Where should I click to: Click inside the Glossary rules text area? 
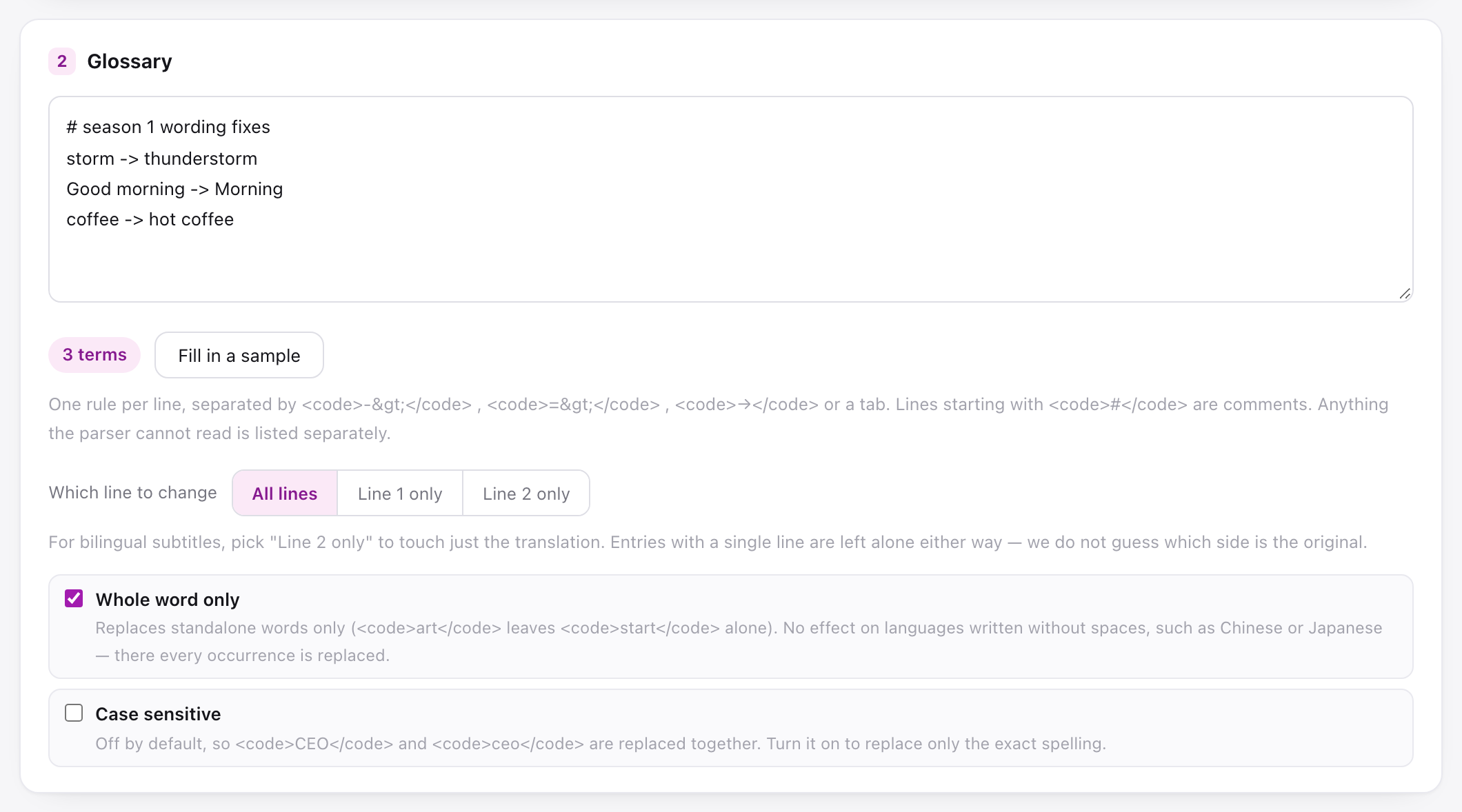click(x=730, y=199)
